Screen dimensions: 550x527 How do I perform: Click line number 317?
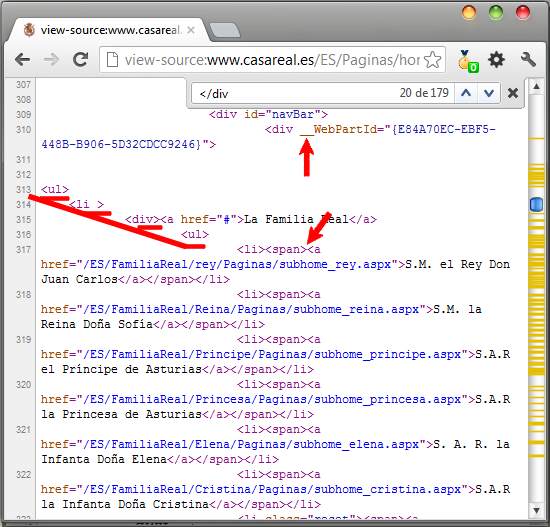pos(24,250)
